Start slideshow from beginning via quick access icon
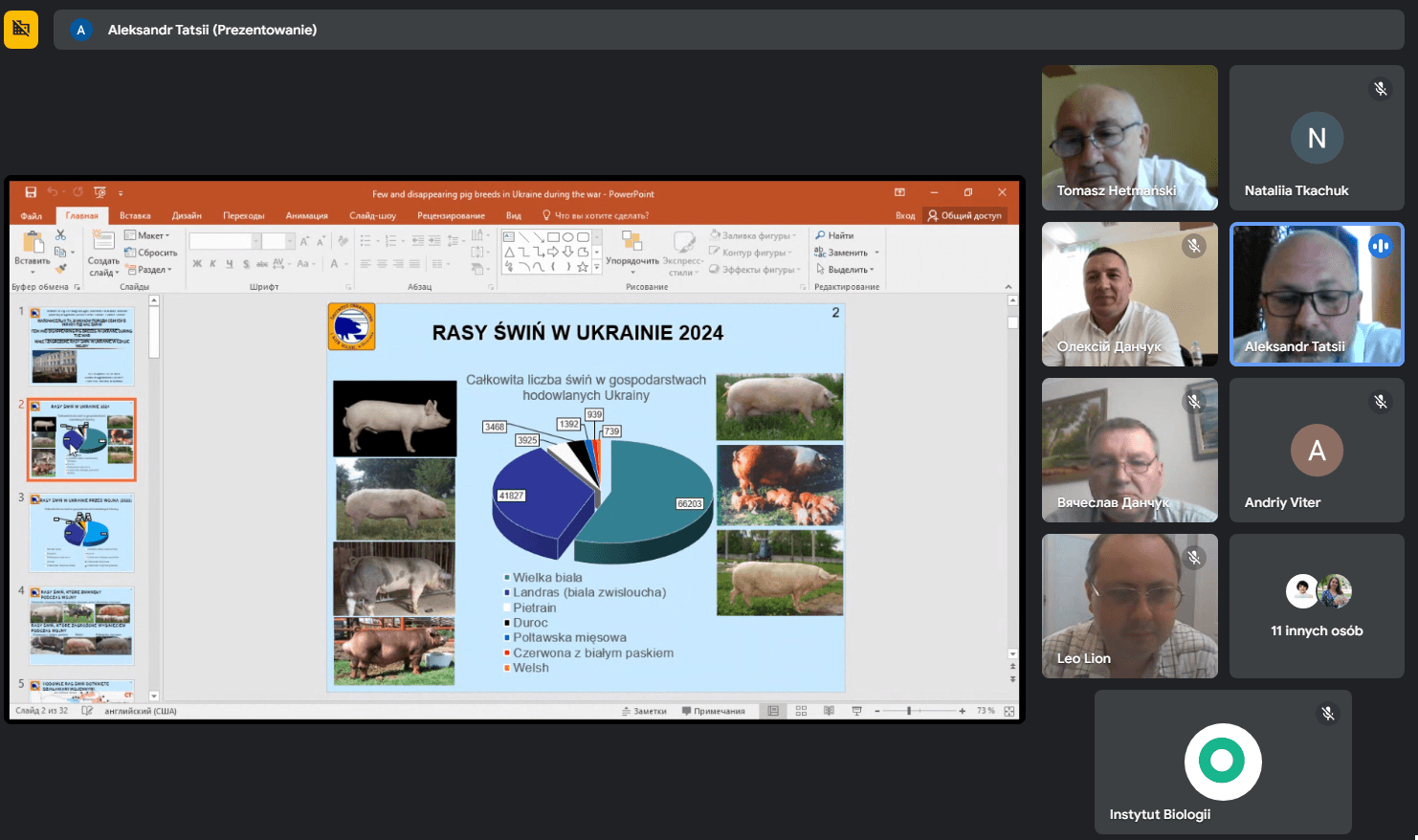The width and height of the screenshot is (1418, 840). click(100, 192)
